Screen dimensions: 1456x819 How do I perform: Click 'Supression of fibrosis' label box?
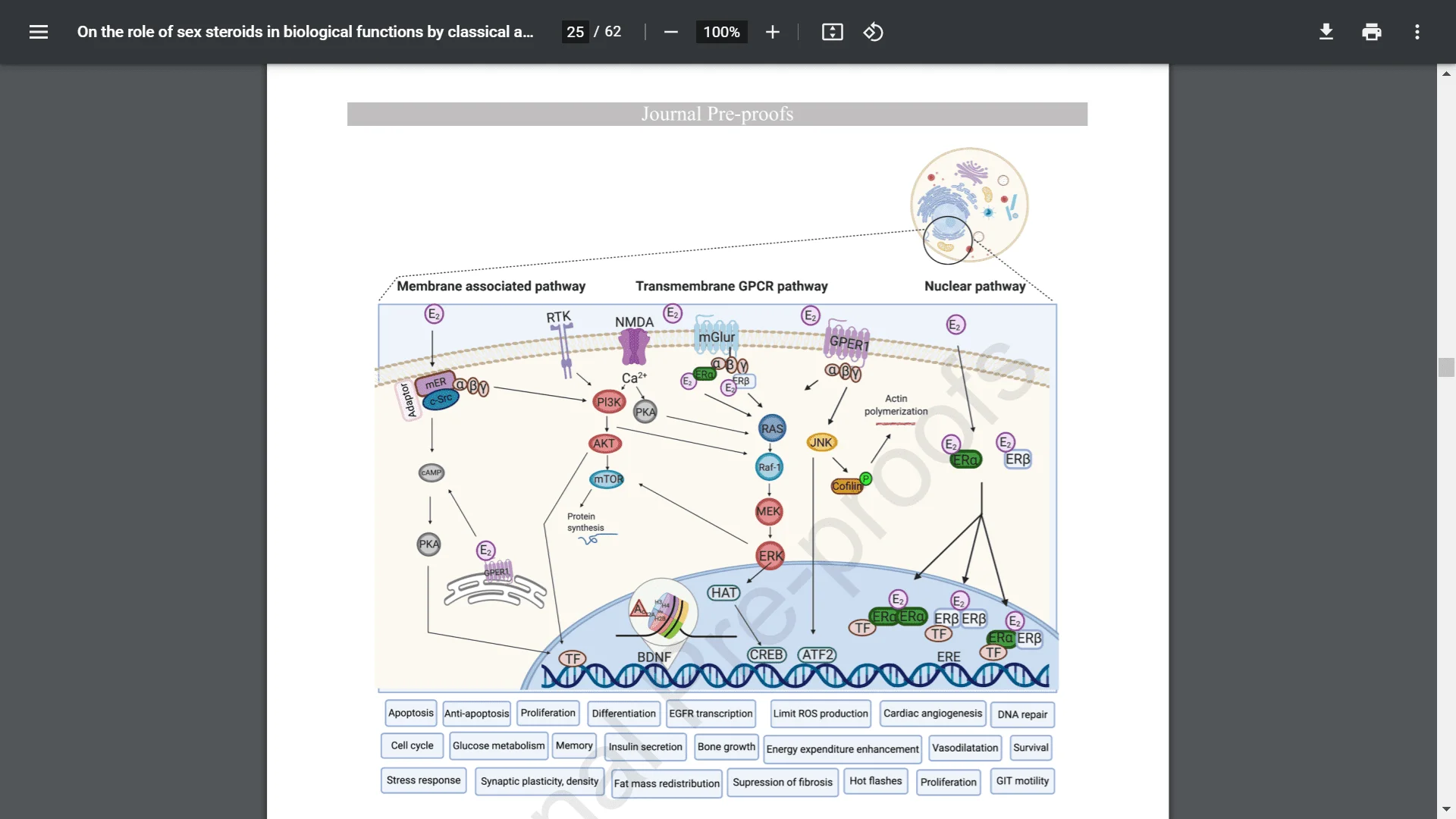point(783,783)
